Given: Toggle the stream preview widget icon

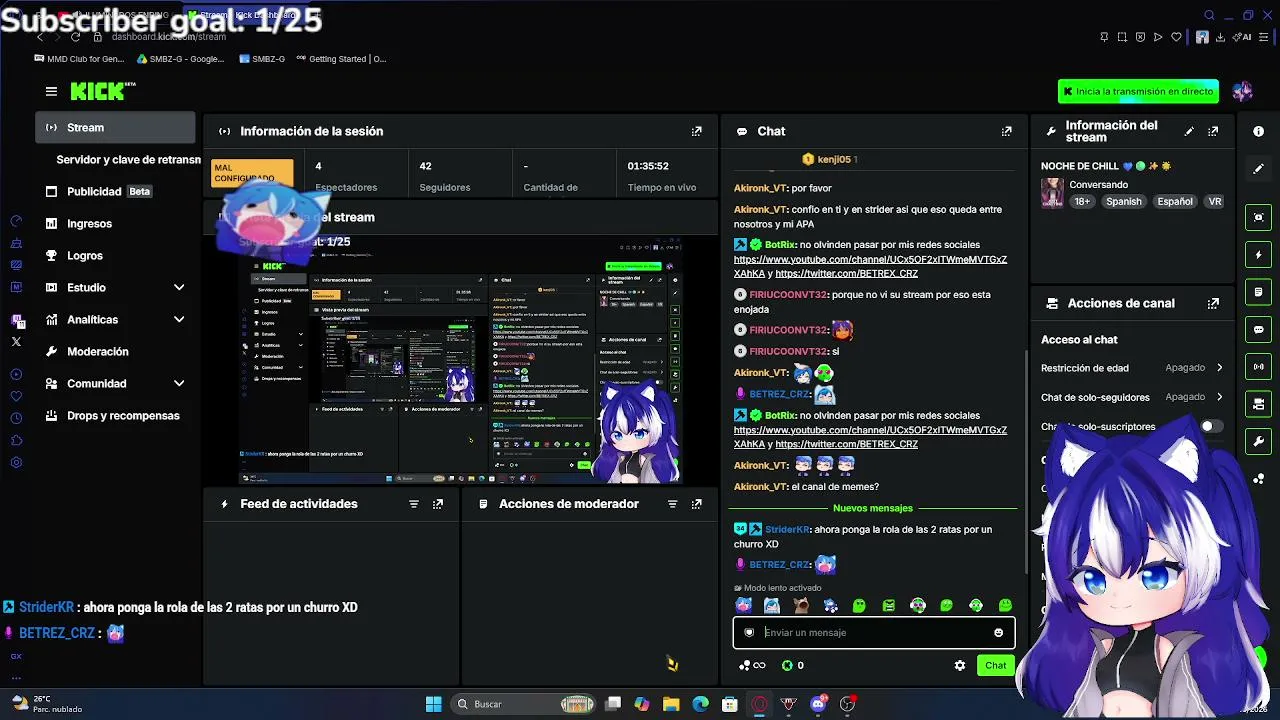Looking at the screenshot, I should click(x=1258, y=217).
